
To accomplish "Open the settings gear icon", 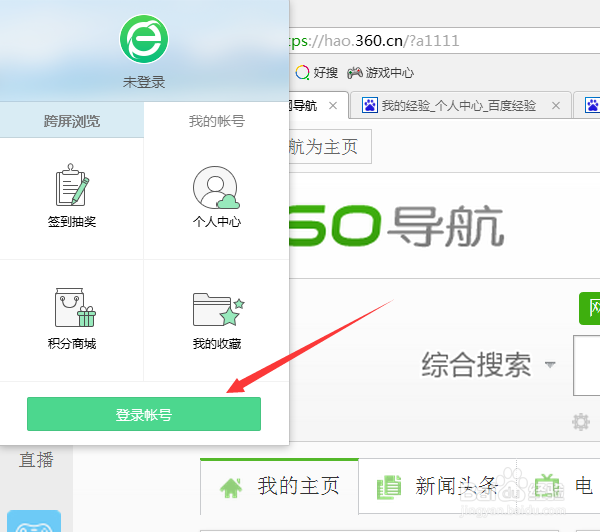I will click(580, 422).
